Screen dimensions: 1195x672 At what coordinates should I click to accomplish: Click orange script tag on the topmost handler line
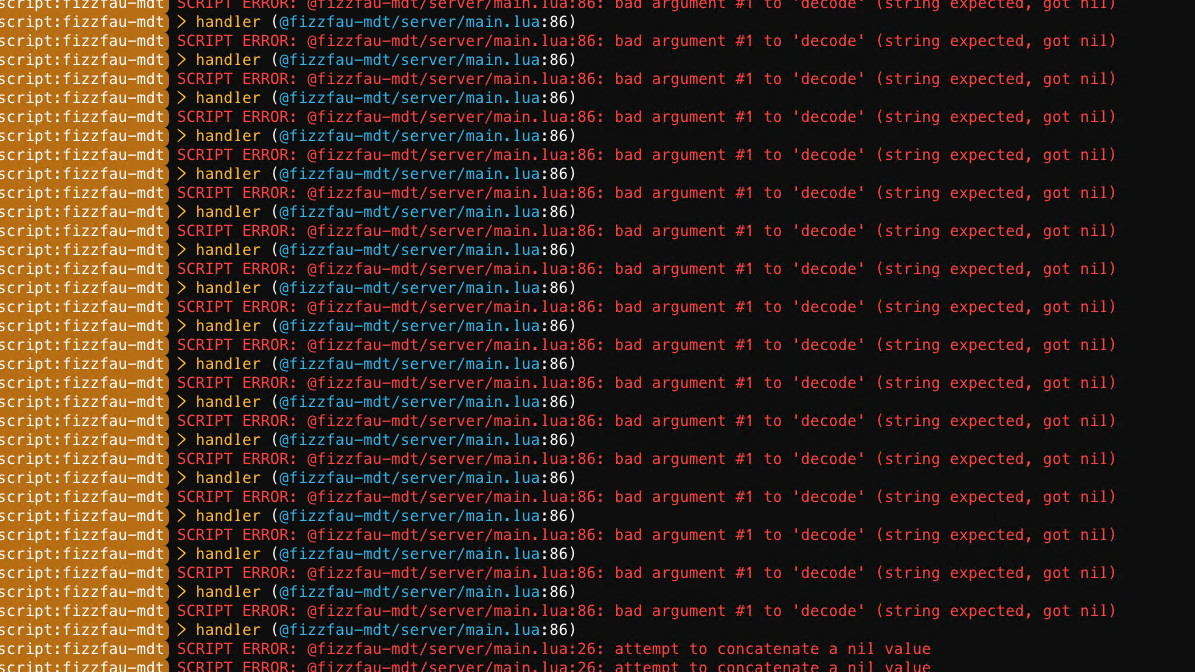tap(83, 22)
